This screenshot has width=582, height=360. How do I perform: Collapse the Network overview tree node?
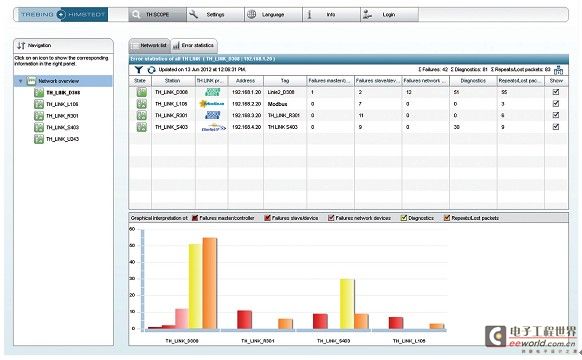pyautogui.click(x=21, y=81)
